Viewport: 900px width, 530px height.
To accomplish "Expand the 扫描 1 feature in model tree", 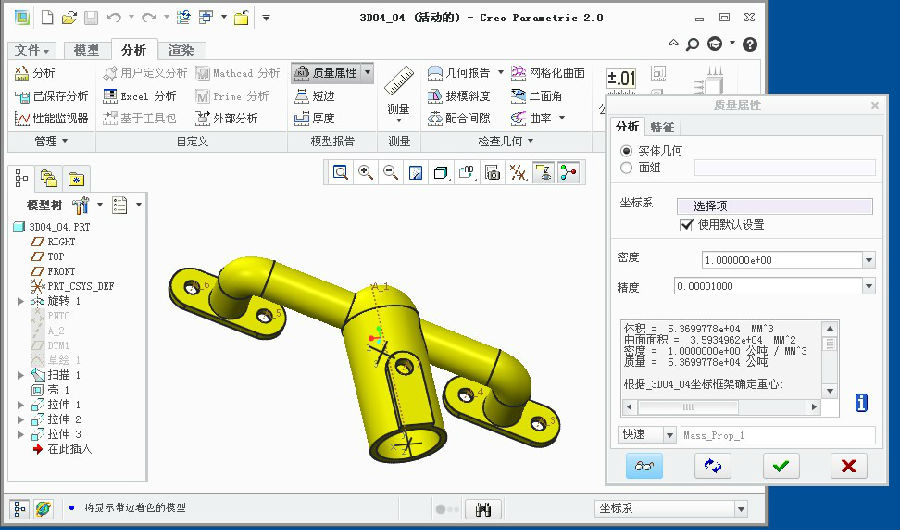I will [22, 375].
